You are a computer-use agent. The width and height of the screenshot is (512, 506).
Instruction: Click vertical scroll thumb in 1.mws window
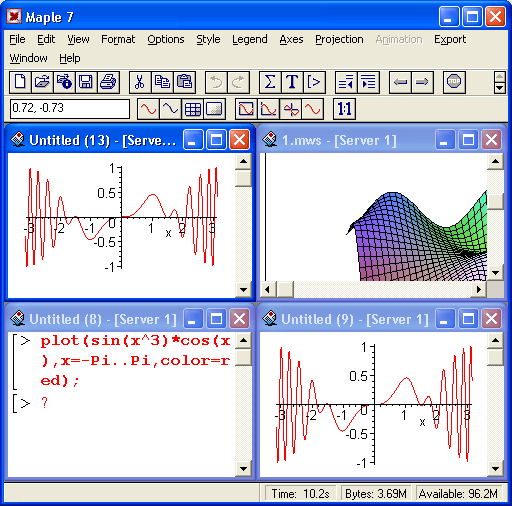[x=495, y=201]
